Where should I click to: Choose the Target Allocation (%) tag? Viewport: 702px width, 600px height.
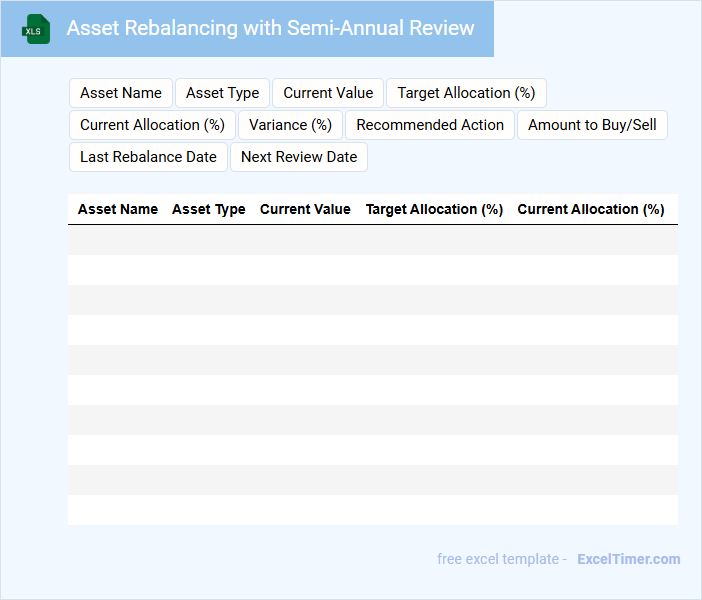pos(466,93)
